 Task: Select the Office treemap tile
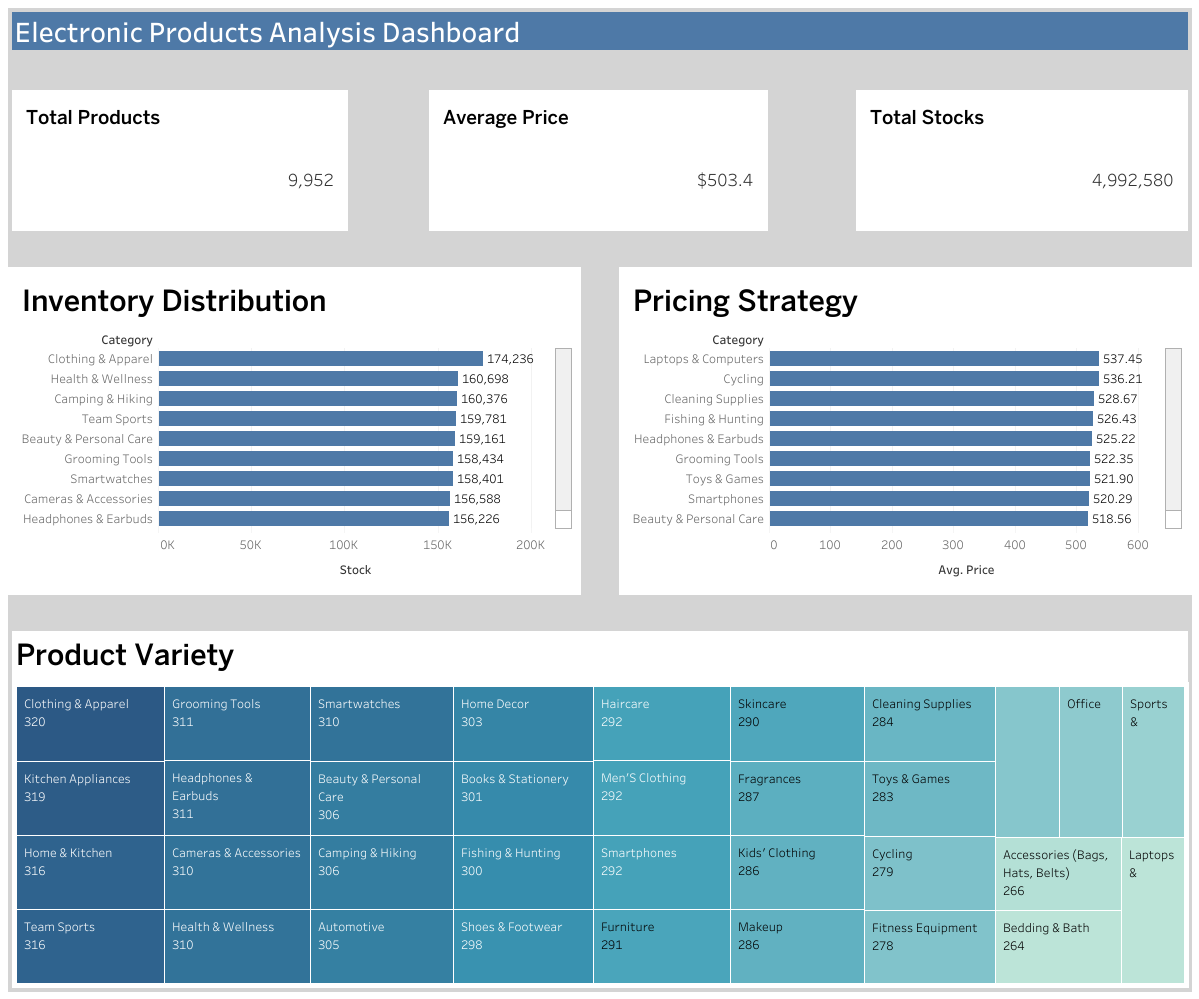[x=1090, y=762]
